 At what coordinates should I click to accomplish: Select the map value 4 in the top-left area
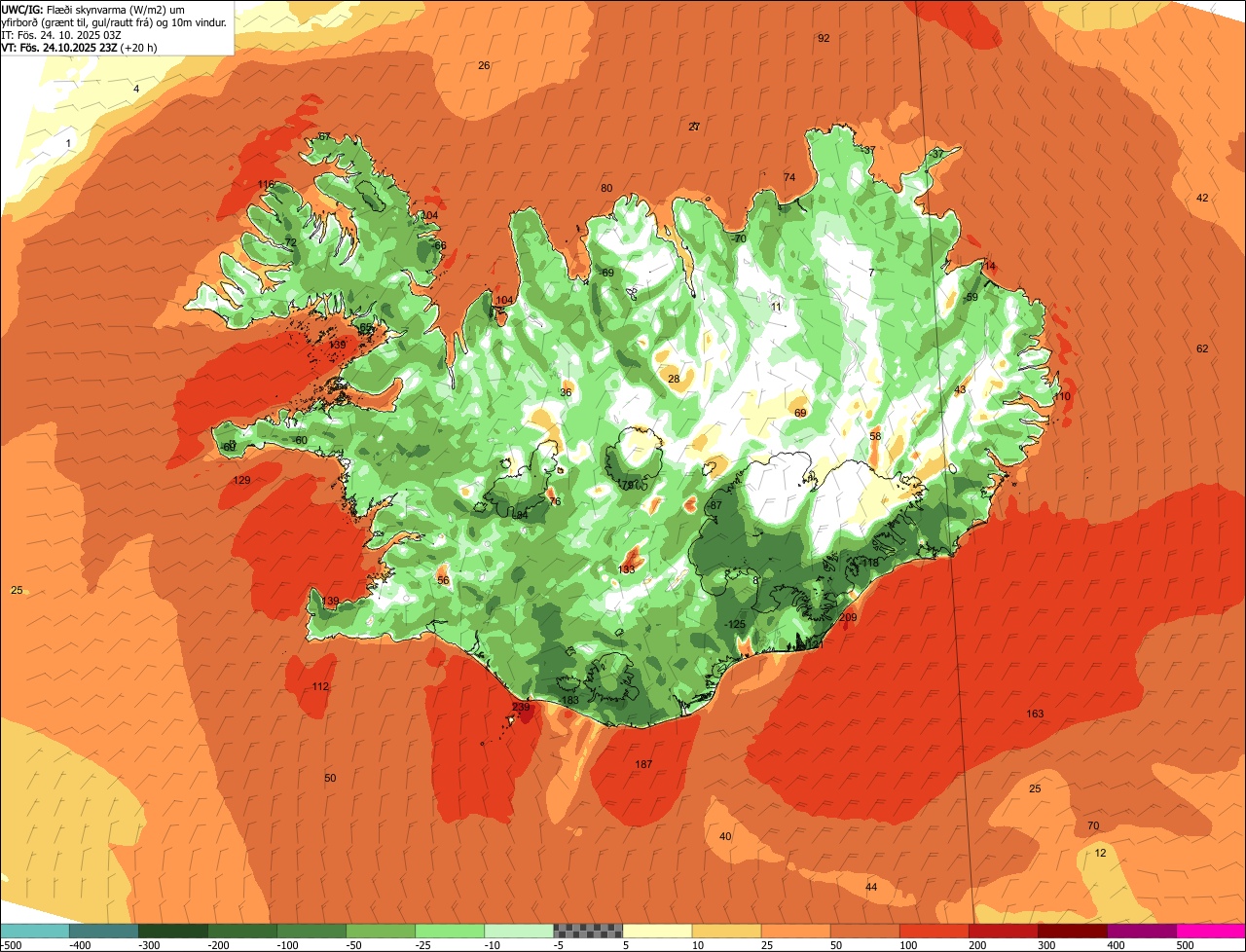click(x=136, y=89)
